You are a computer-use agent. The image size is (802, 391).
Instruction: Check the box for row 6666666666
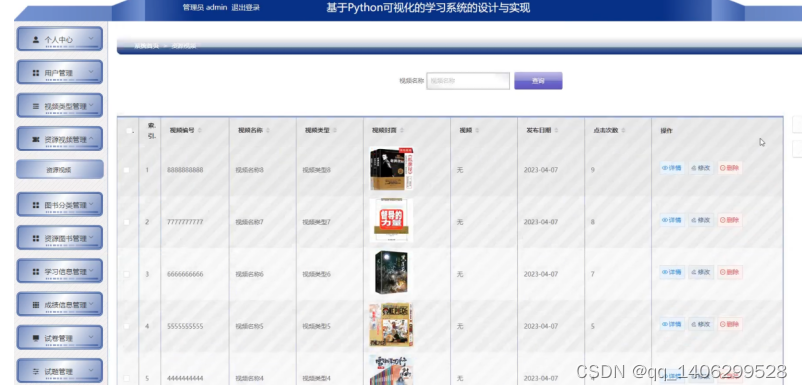tap(127, 274)
